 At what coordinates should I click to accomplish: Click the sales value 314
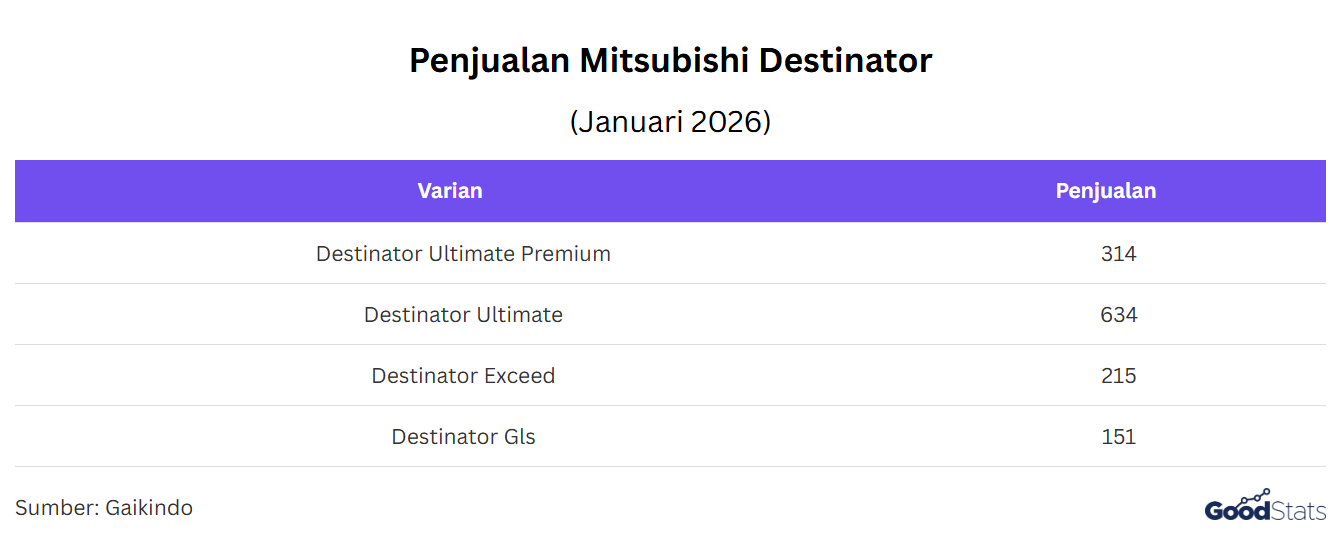tap(1118, 254)
